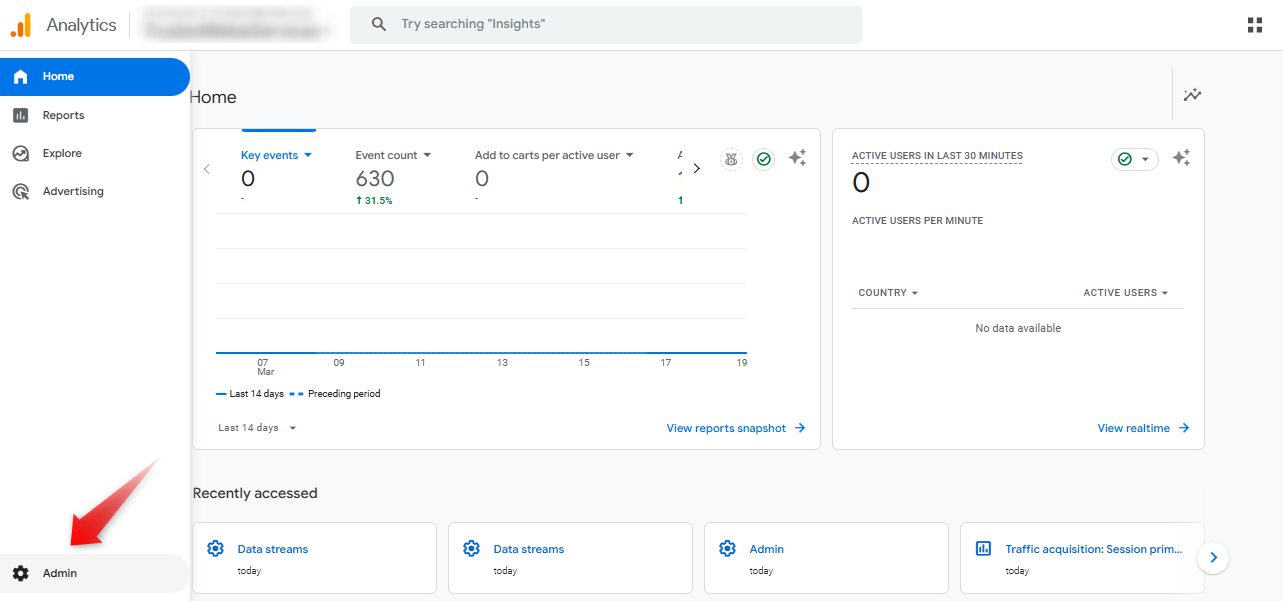The image size is (1283, 601).
Task: Open the Admin recently accessed card
Action: 826,558
